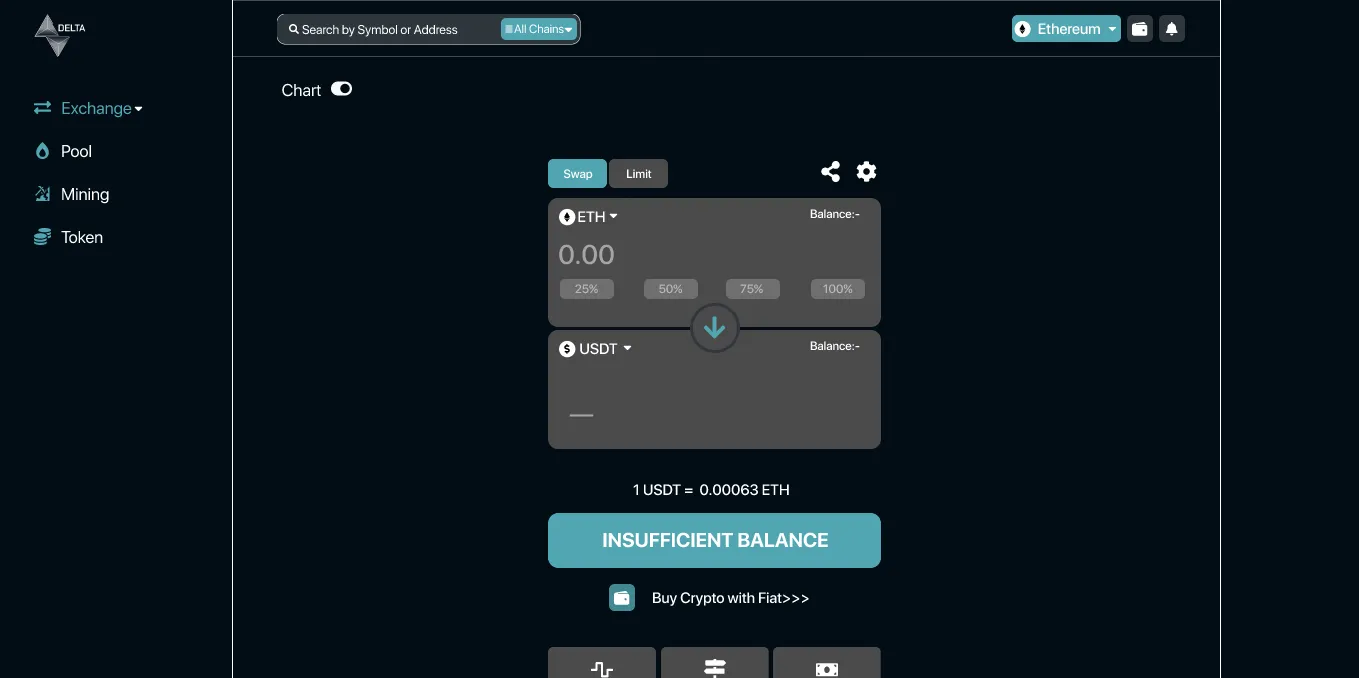Open the ETH token selector
This screenshot has height=678, width=1359.
pyautogui.click(x=588, y=217)
